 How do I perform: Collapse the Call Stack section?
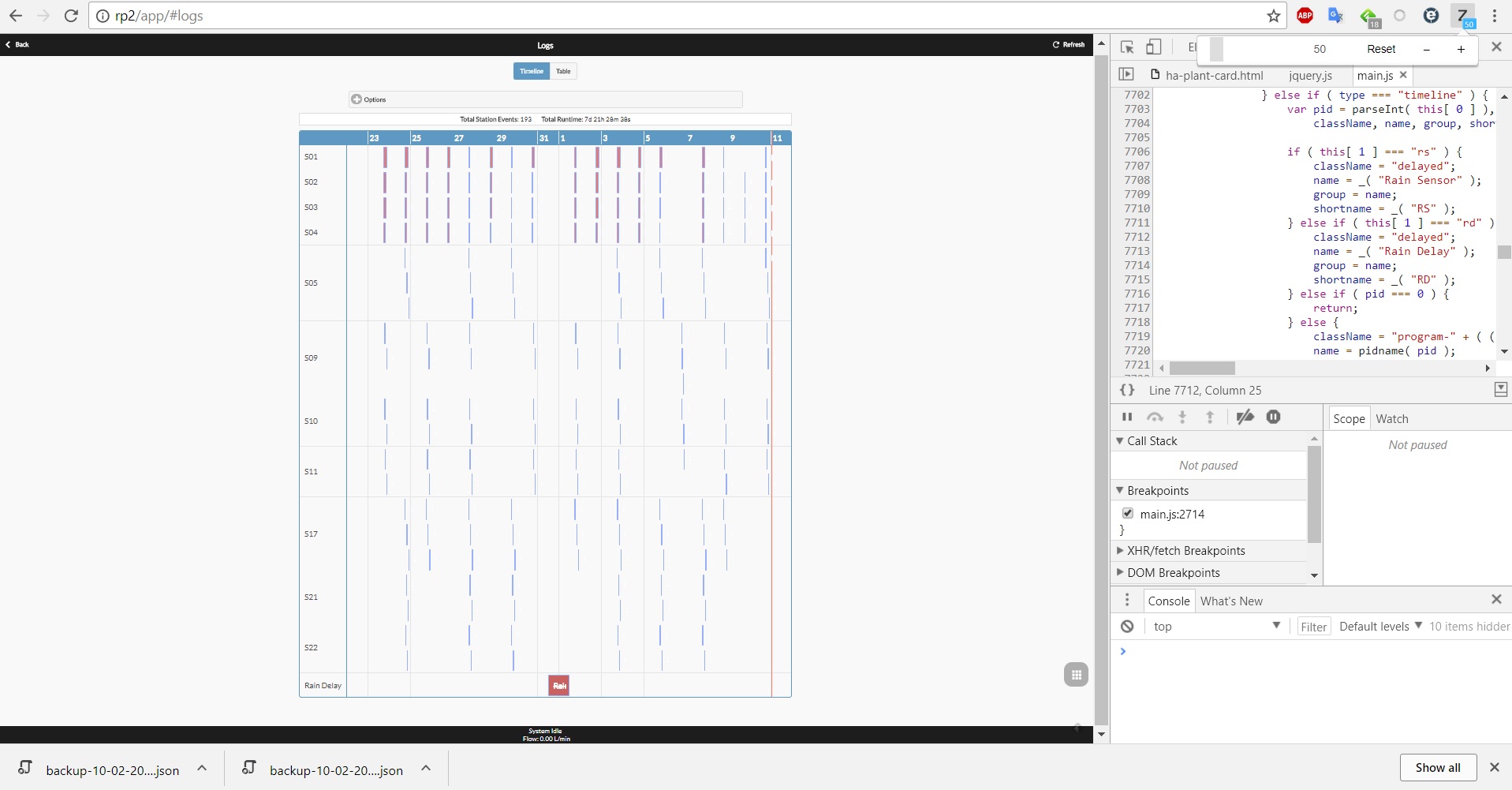coord(1119,440)
